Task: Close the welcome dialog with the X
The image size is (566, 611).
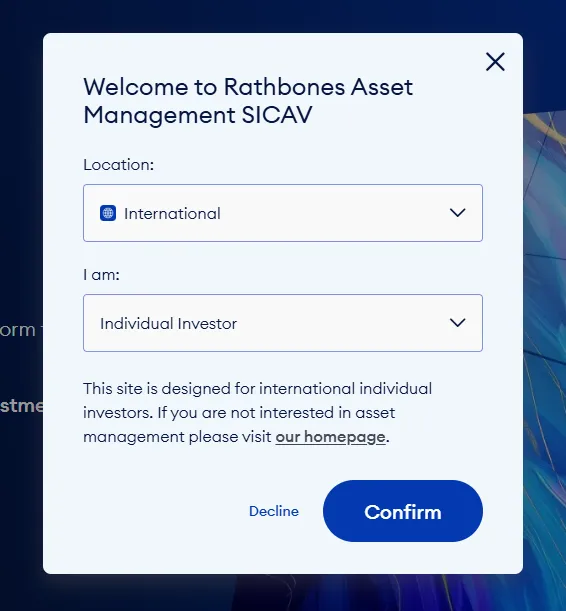Action: (x=495, y=62)
